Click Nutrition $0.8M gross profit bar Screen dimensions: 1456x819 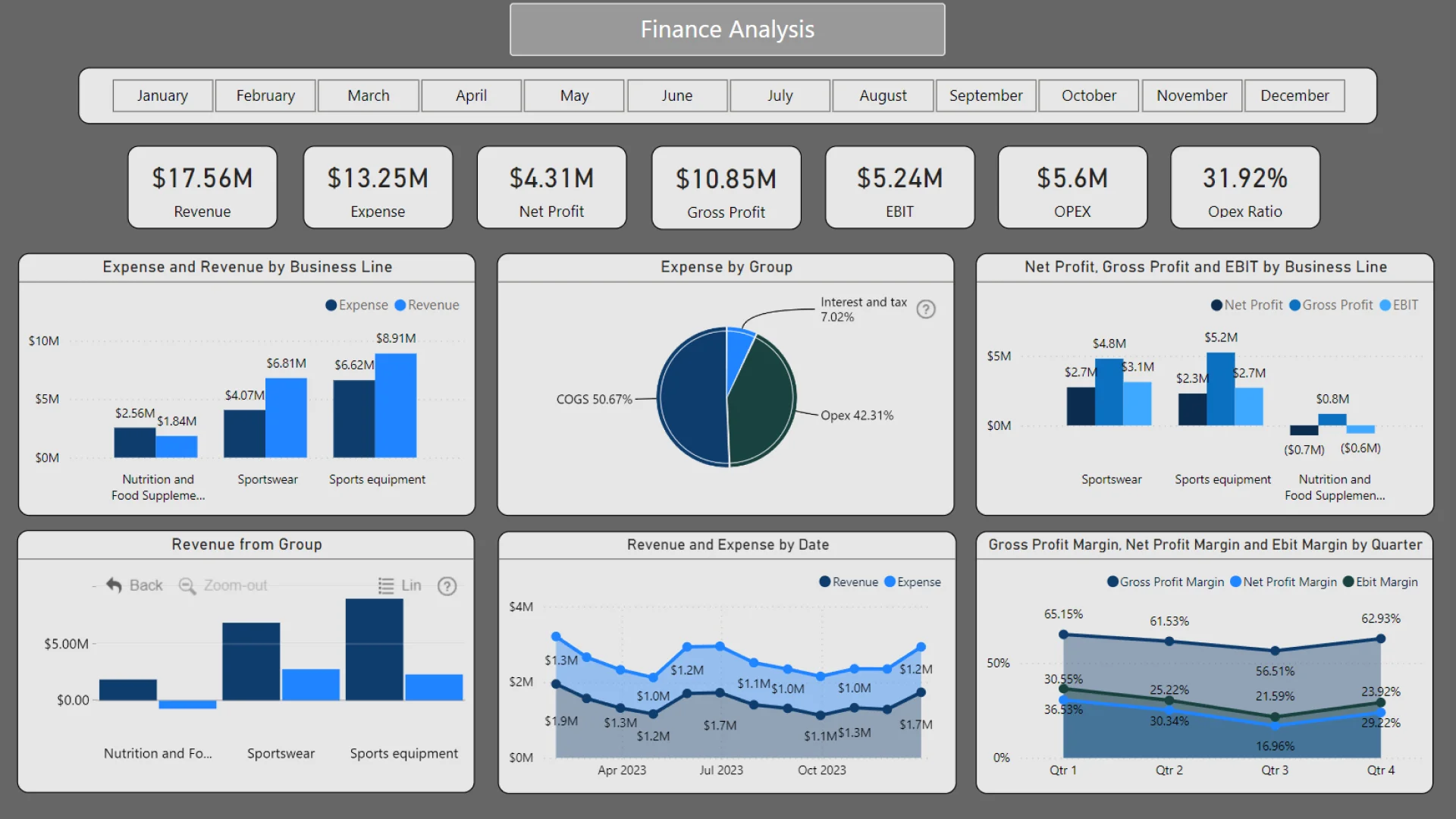tap(1332, 419)
